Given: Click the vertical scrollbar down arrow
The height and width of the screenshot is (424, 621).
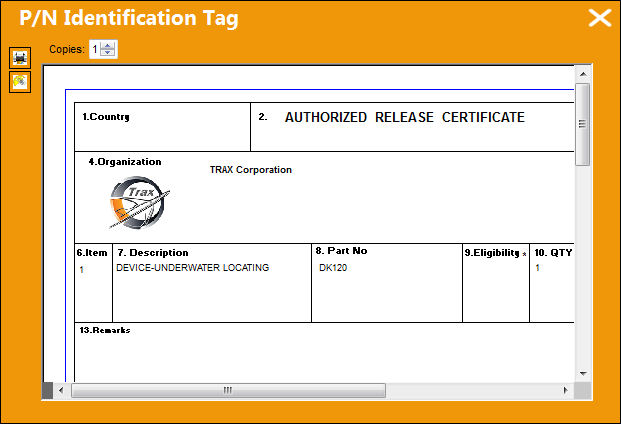Looking at the screenshot, I should (583, 373).
